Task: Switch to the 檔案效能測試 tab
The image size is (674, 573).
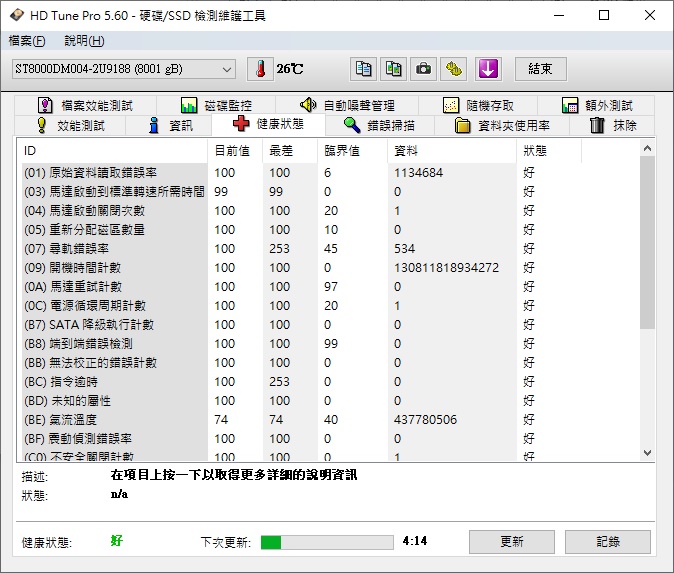Action: click(86, 105)
